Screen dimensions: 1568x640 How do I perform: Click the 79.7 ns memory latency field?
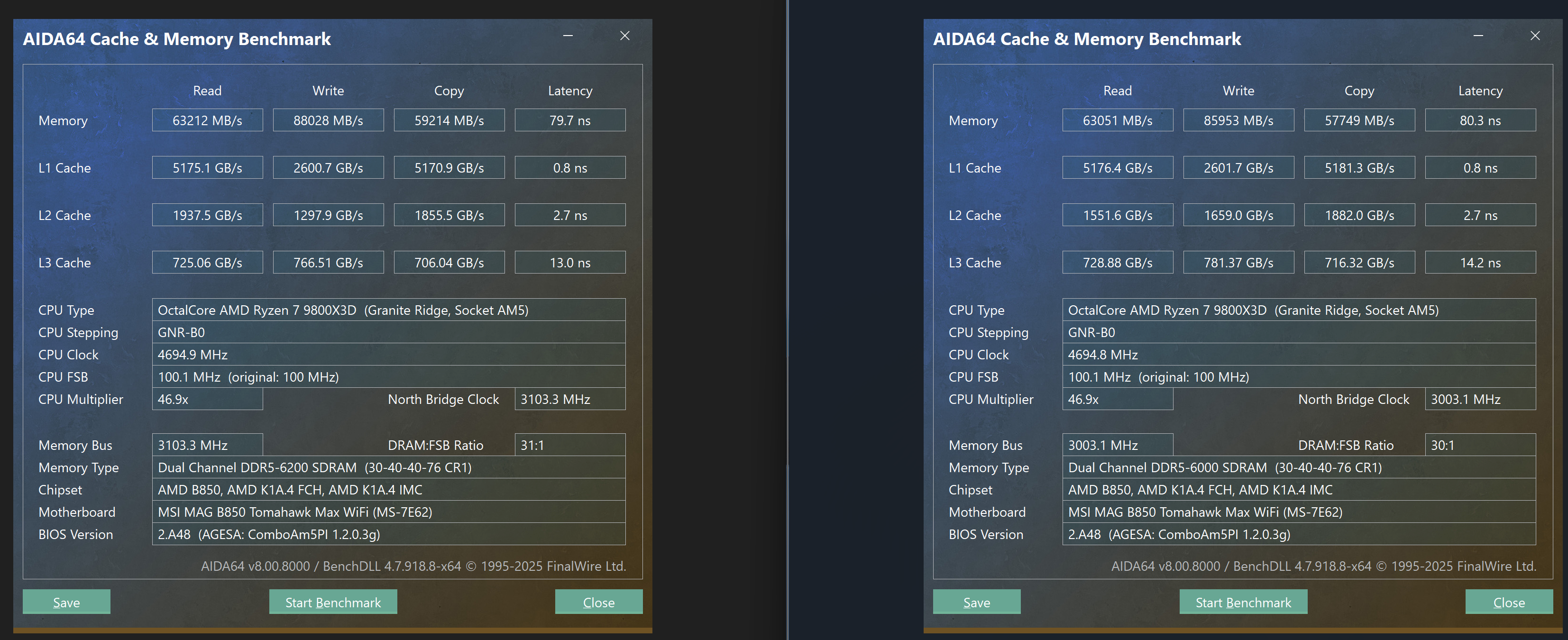(x=570, y=120)
